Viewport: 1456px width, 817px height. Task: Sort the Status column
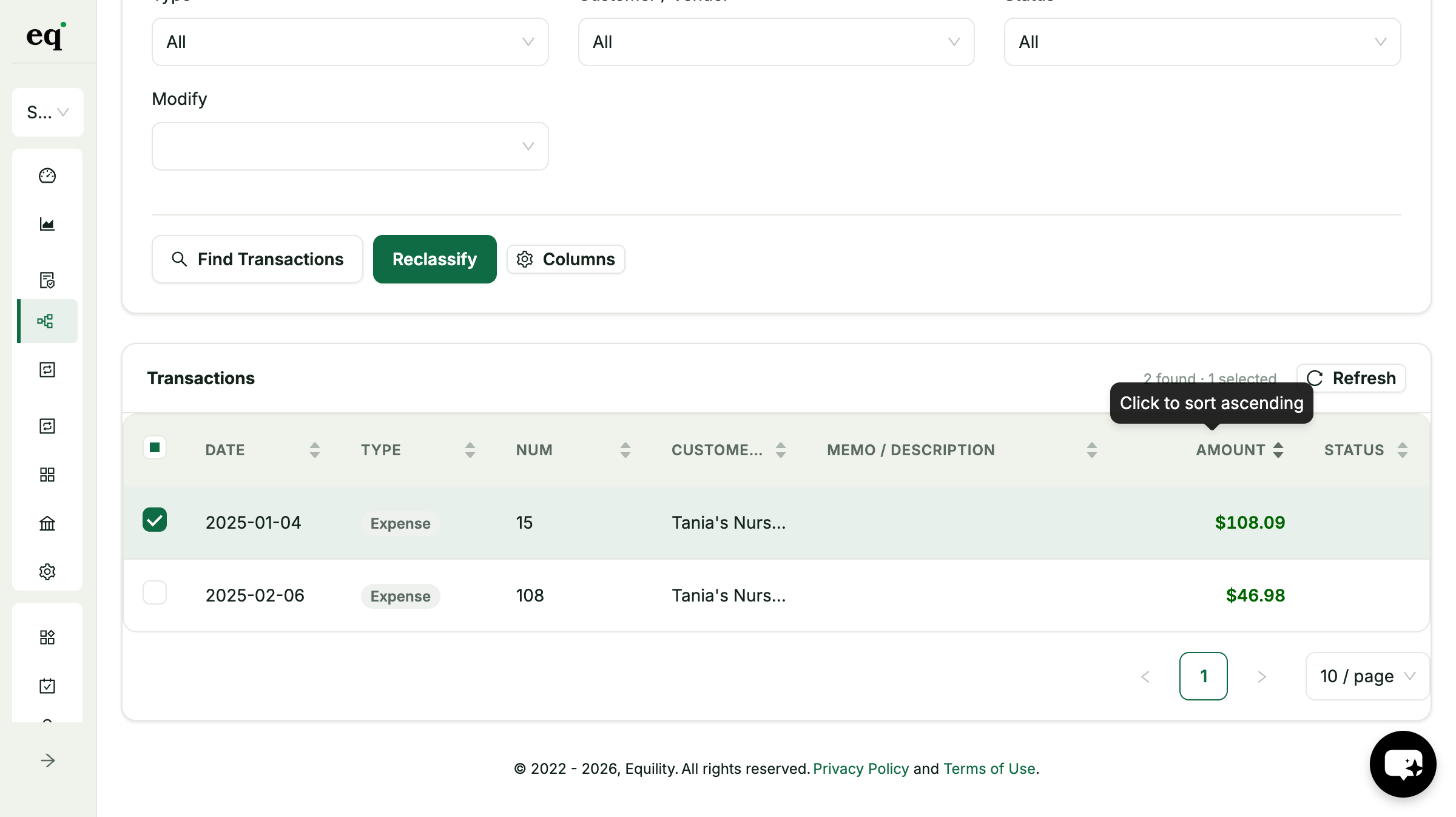coord(1403,450)
